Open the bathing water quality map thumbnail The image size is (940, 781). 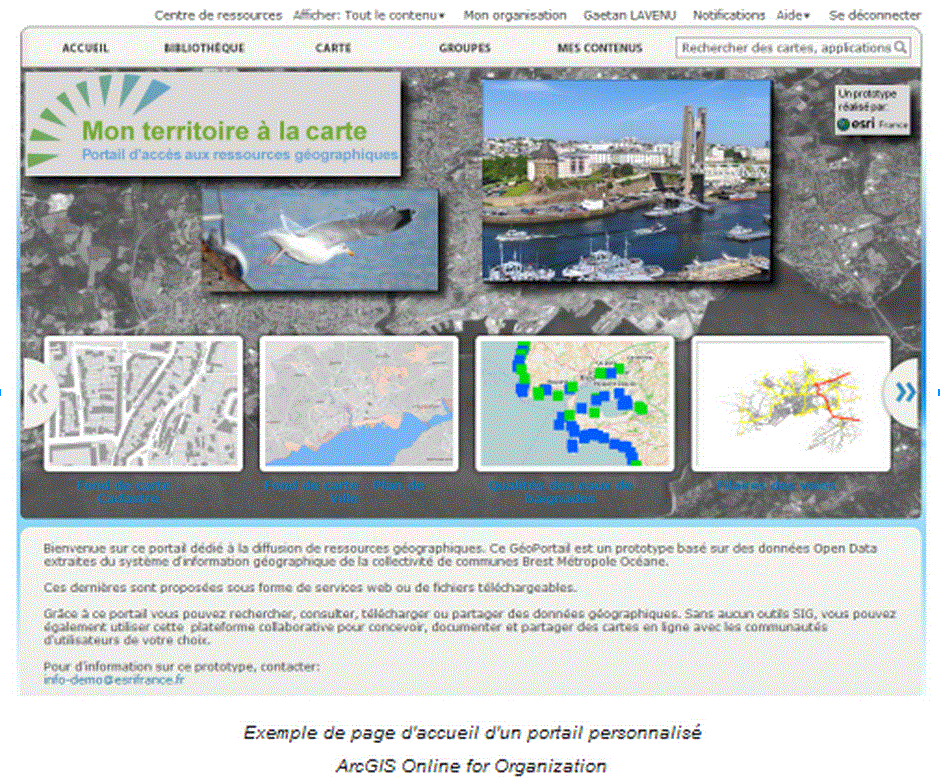[x=574, y=403]
